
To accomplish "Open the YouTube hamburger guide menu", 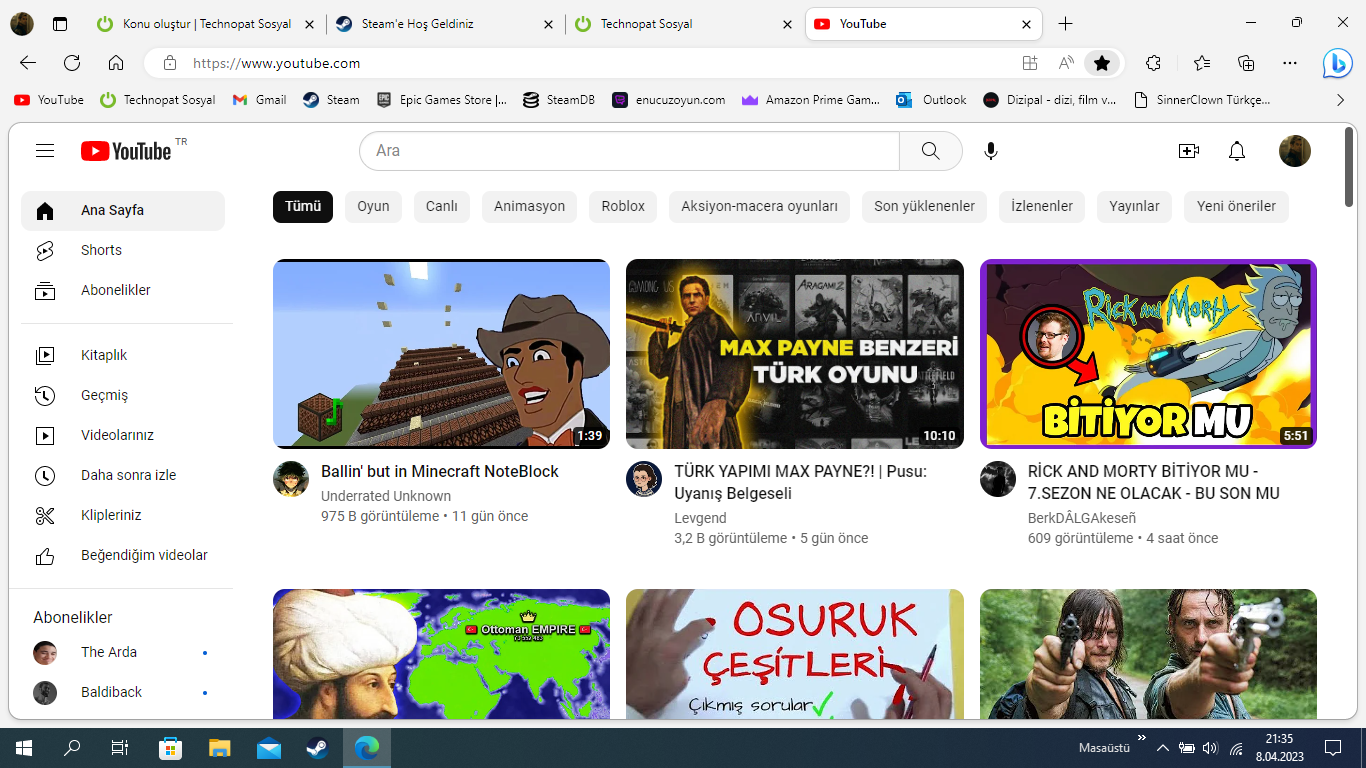I will tap(45, 151).
